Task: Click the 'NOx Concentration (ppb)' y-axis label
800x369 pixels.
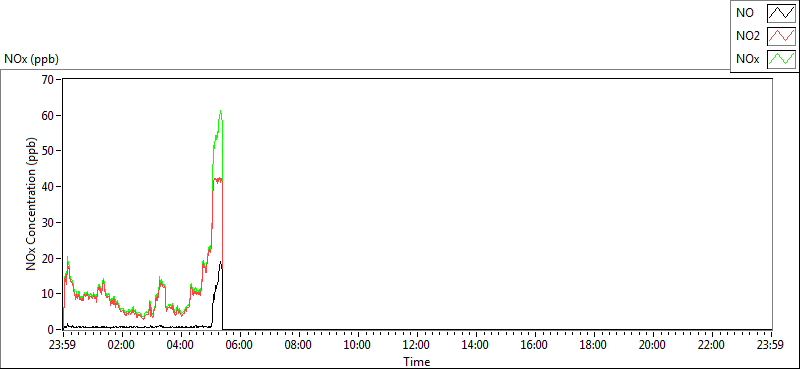Action: click(x=32, y=204)
